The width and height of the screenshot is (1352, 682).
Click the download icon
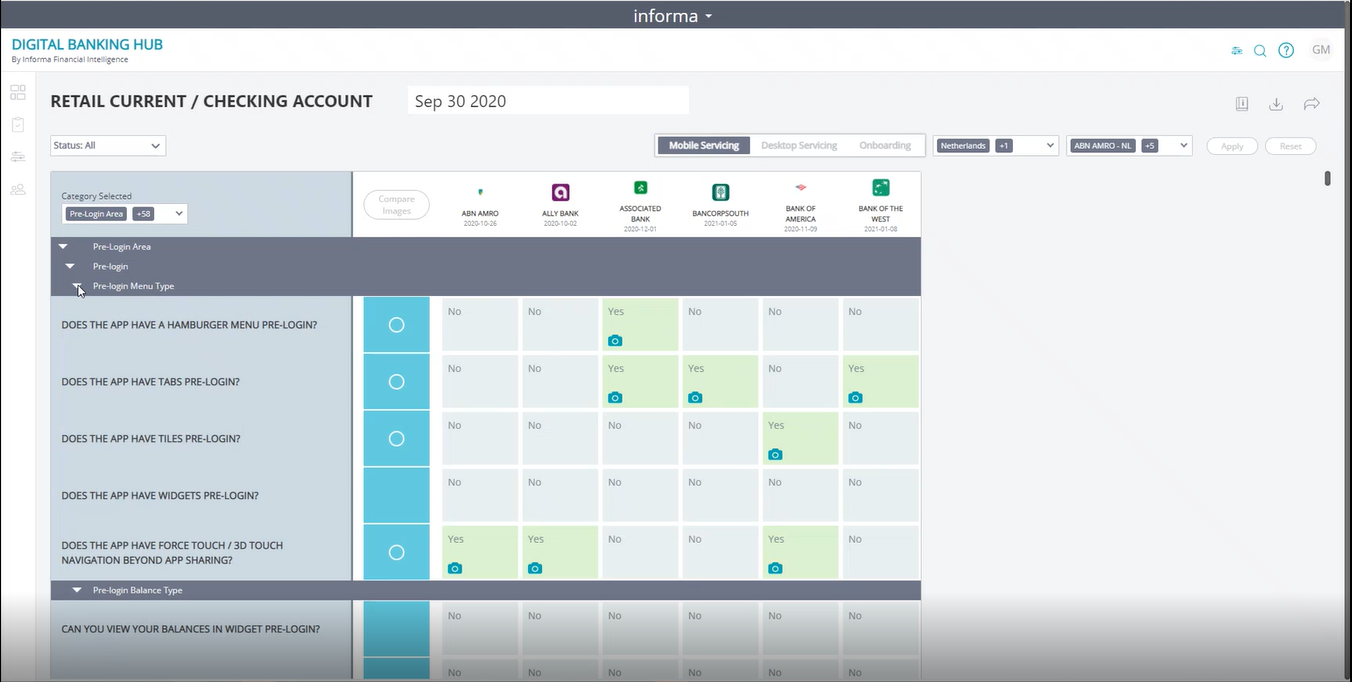coord(1276,103)
